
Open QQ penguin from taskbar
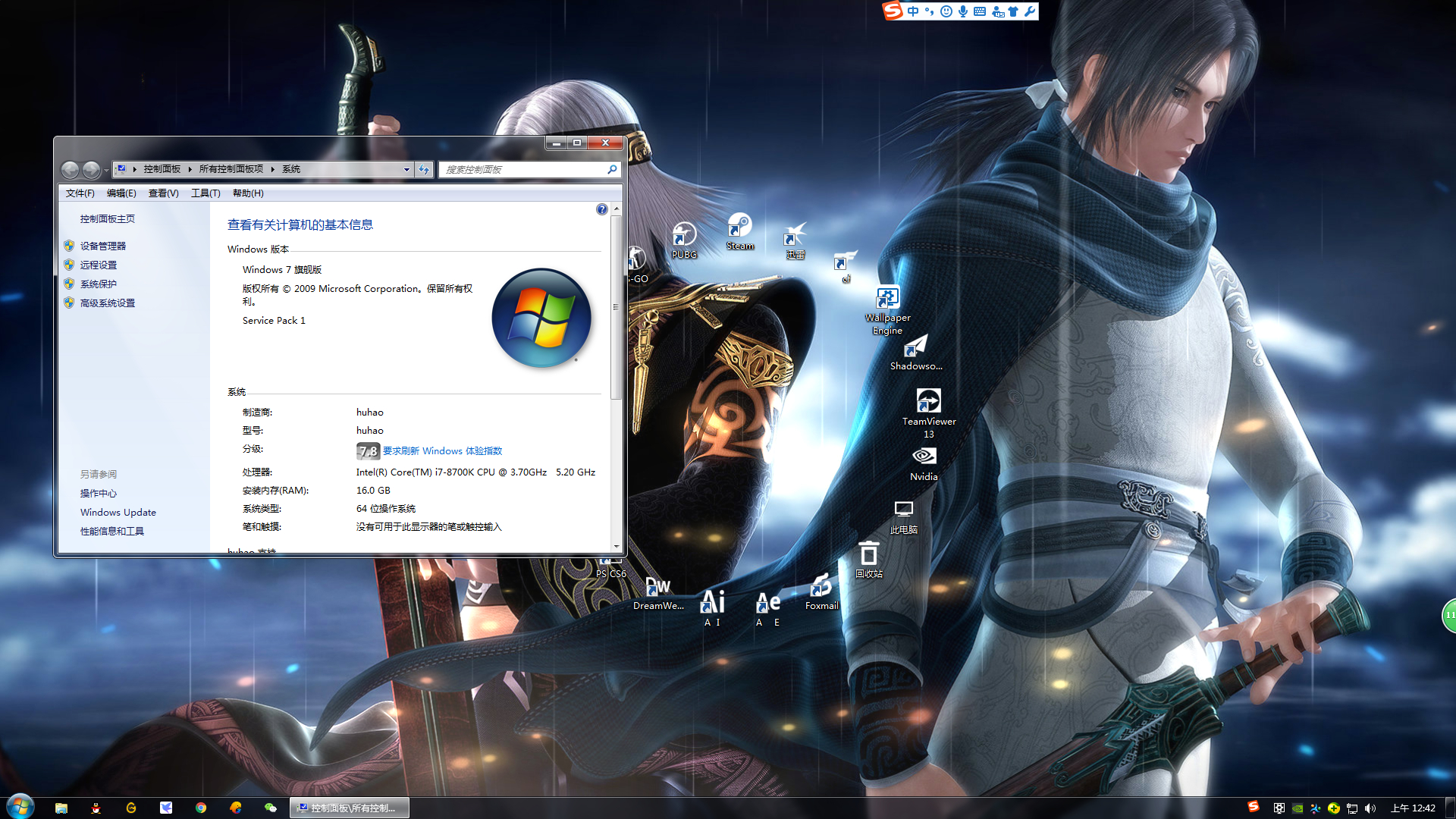(96, 808)
